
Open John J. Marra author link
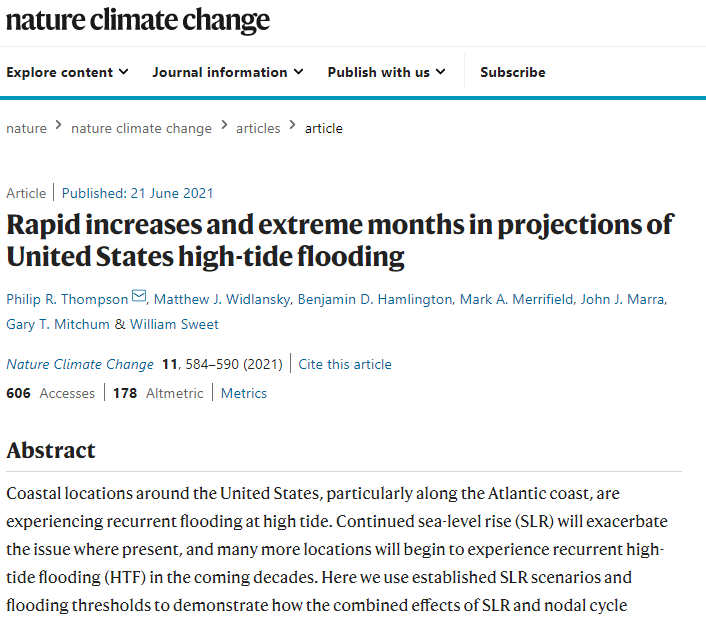[622, 299]
